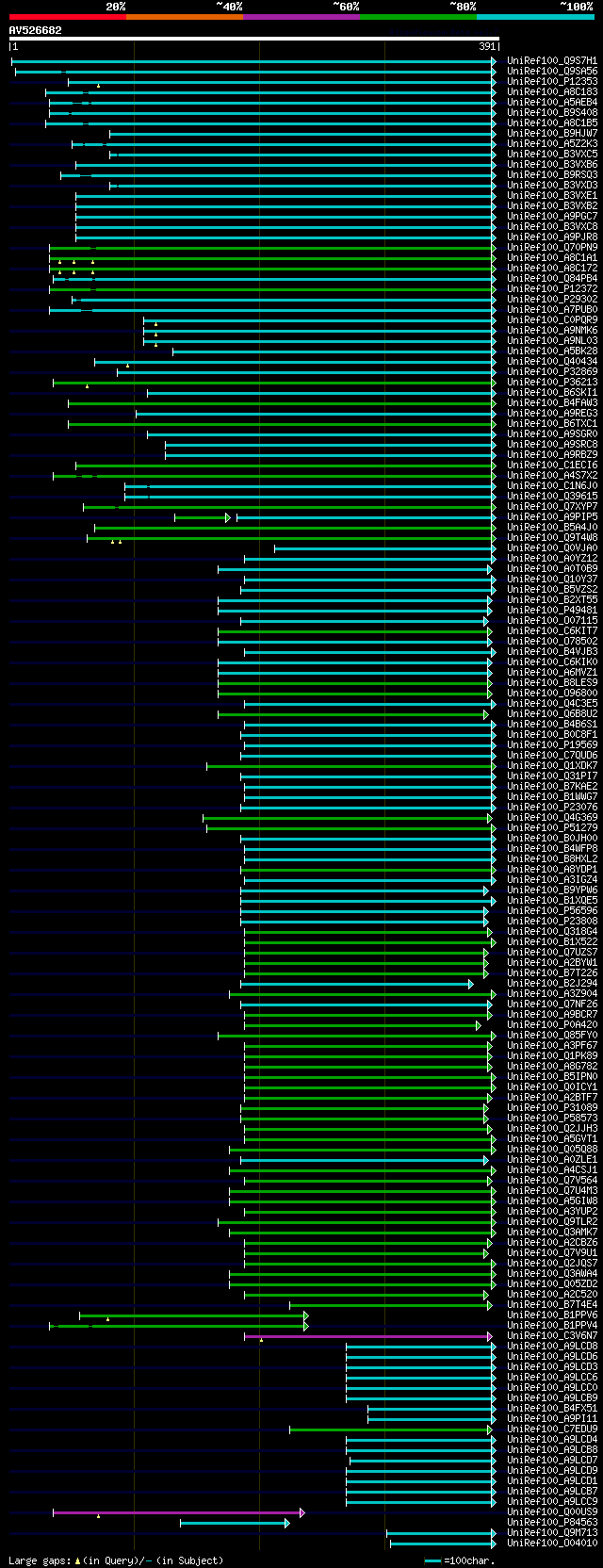Select label UniRef100_P29302

[x=552, y=299]
